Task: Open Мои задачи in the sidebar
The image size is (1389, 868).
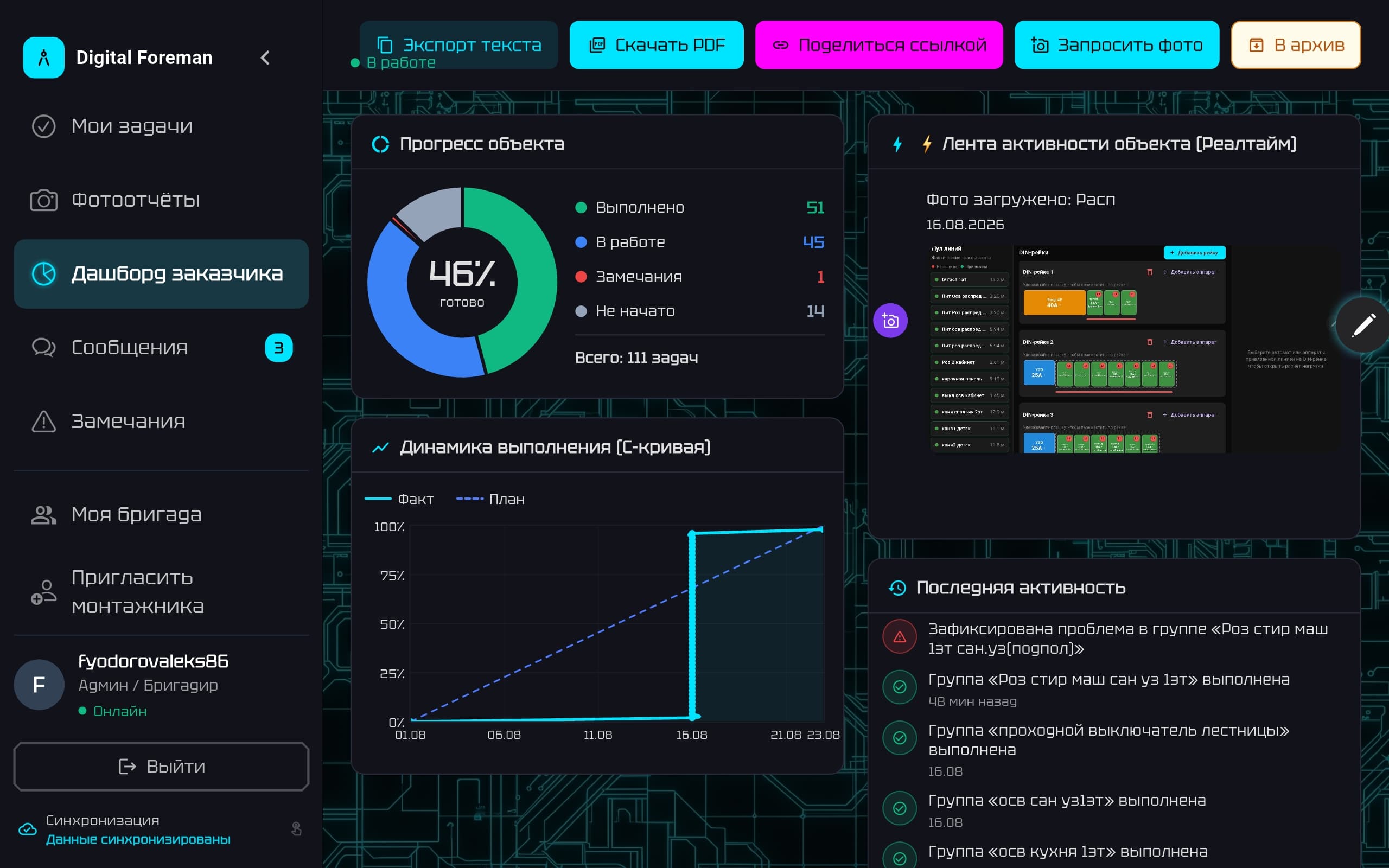Action: click(x=161, y=126)
